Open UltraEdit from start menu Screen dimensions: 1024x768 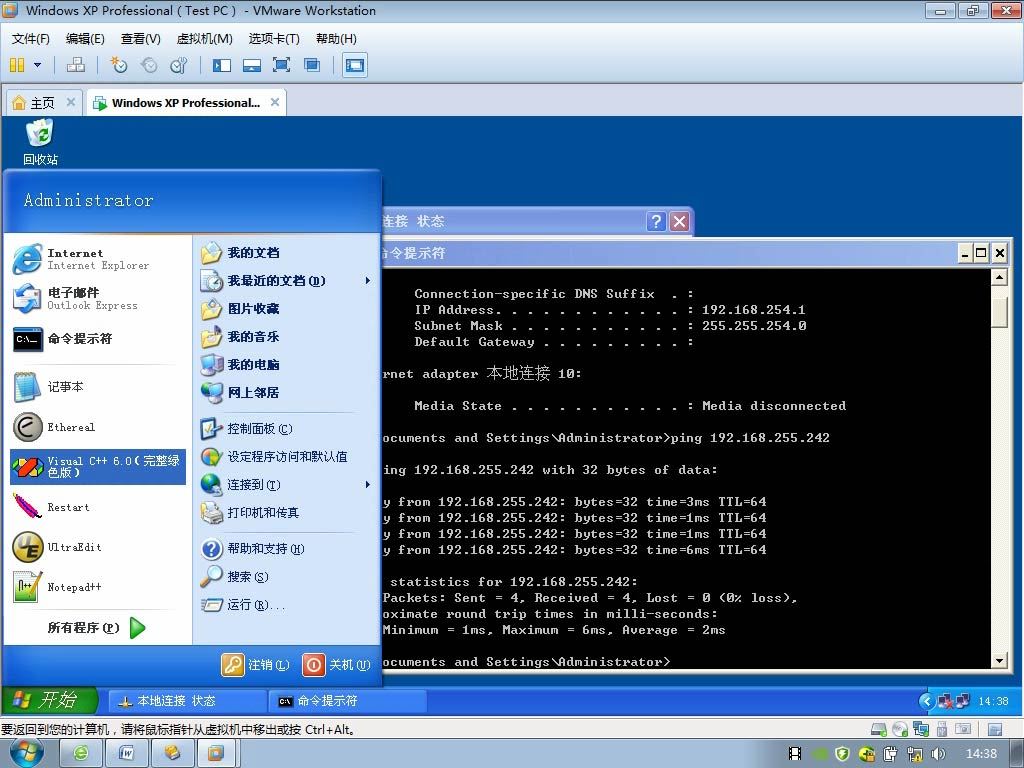click(x=98, y=547)
